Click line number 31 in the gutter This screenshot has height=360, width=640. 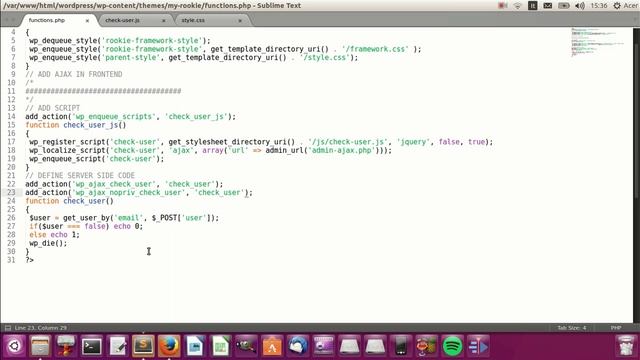pos(11,260)
